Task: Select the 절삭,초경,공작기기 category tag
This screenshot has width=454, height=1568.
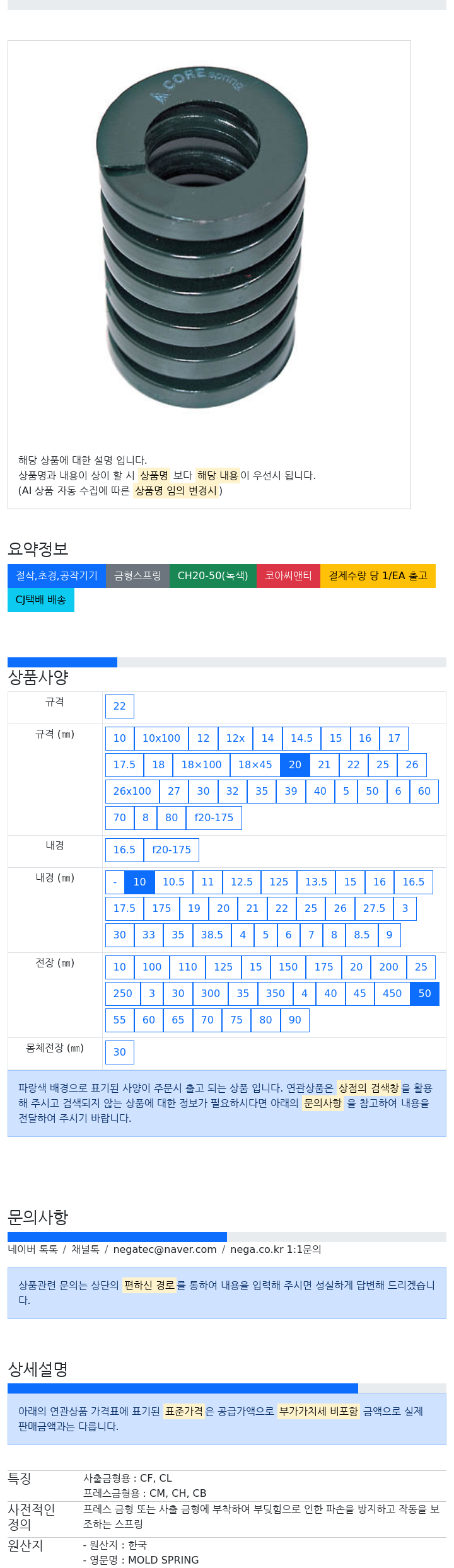Action: (x=57, y=576)
